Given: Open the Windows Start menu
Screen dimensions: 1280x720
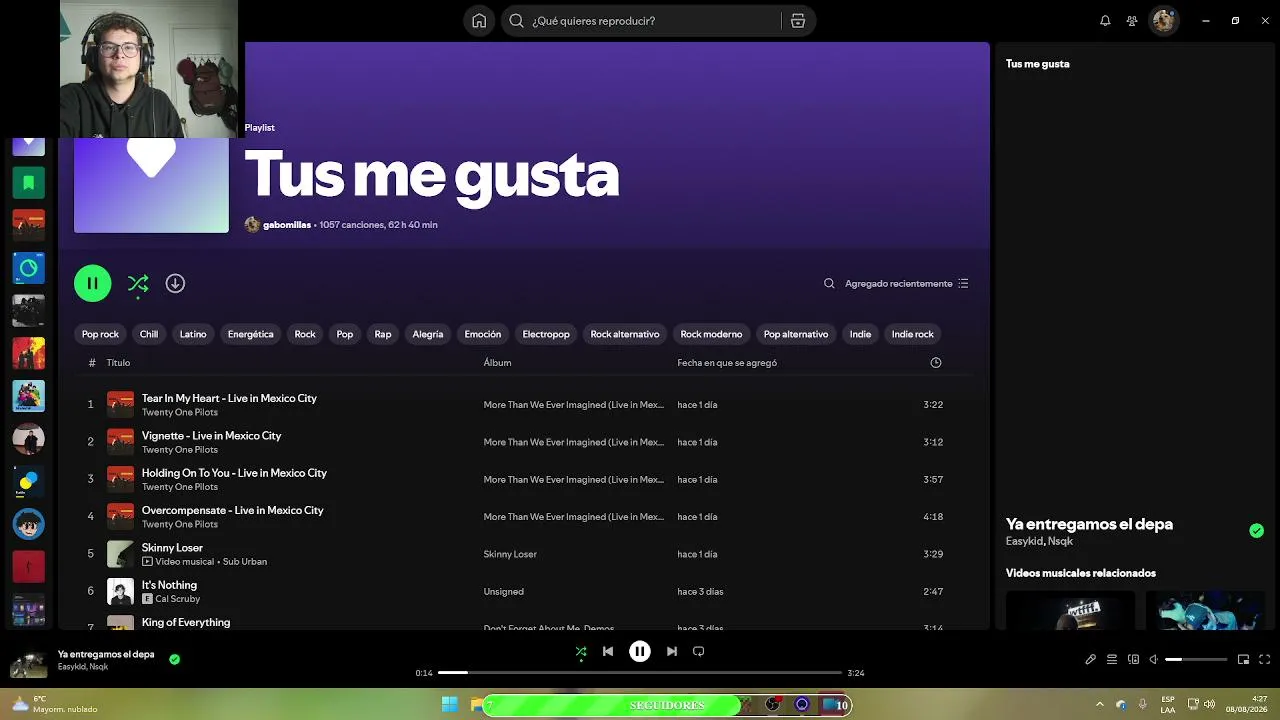Looking at the screenshot, I should 449,705.
